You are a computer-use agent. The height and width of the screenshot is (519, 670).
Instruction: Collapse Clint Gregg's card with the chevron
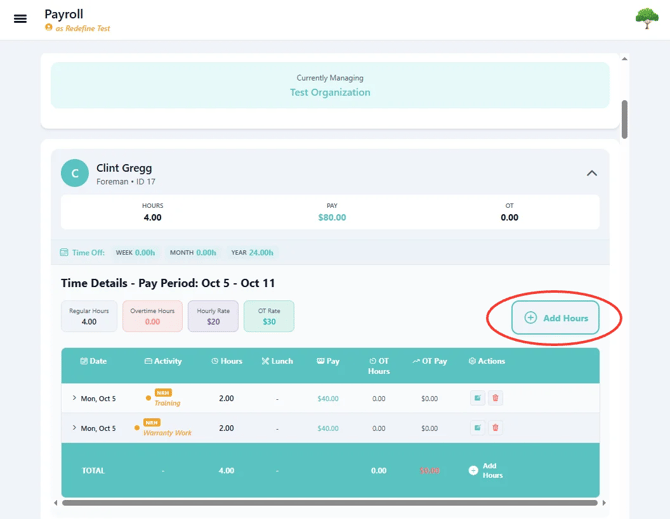(592, 173)
